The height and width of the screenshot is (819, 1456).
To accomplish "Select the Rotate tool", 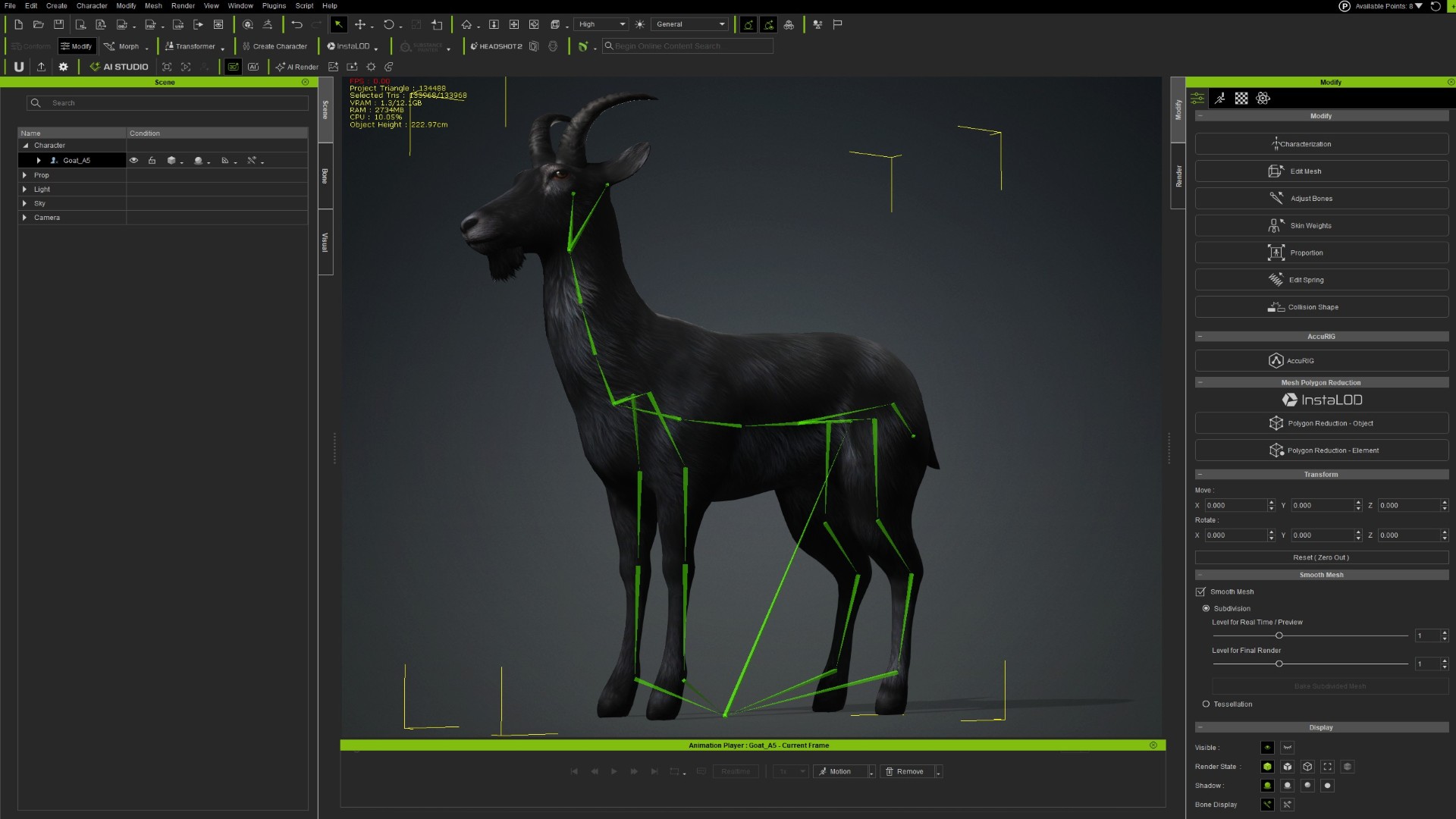I will 388,24.
